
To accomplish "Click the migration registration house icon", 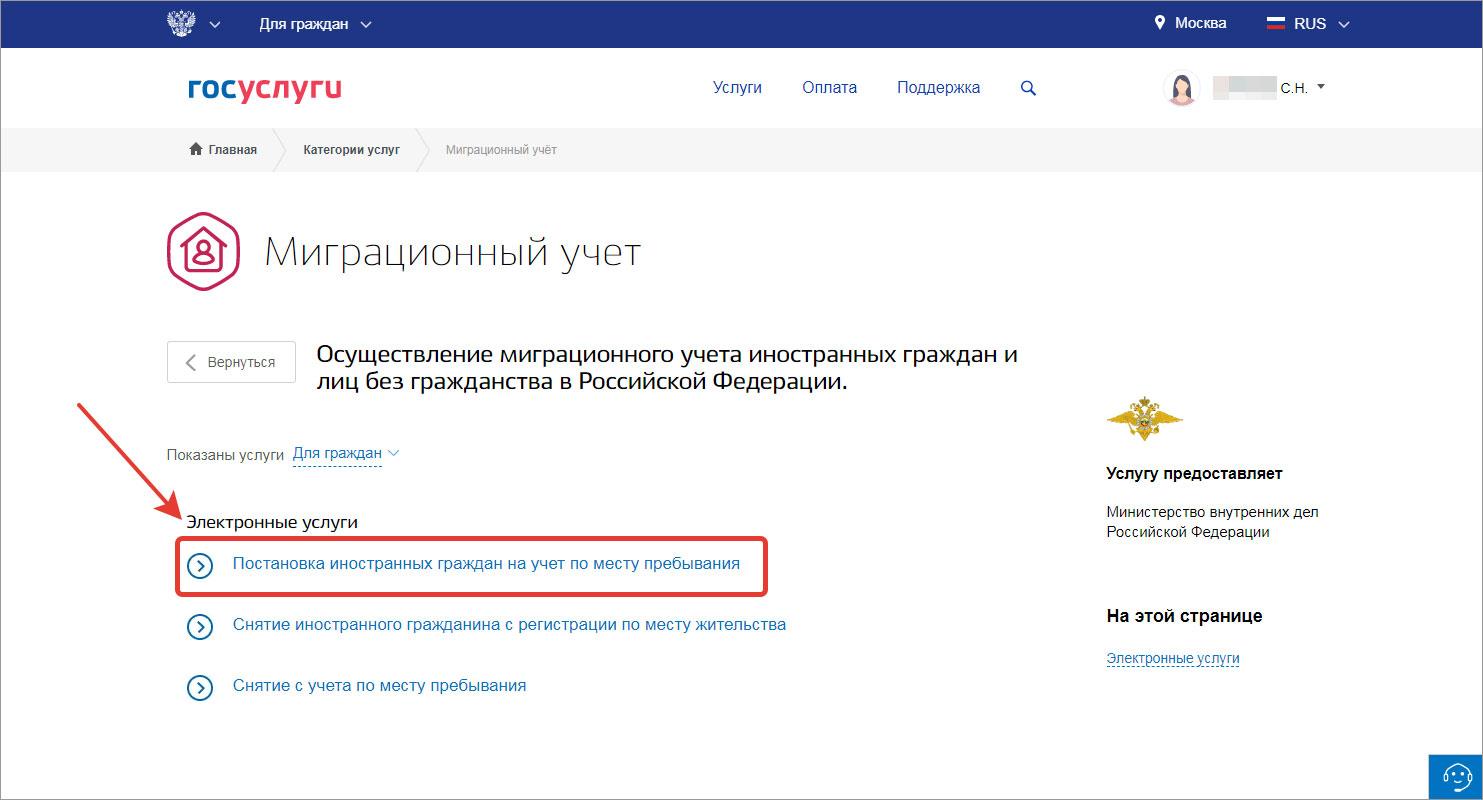I will 203,251.
